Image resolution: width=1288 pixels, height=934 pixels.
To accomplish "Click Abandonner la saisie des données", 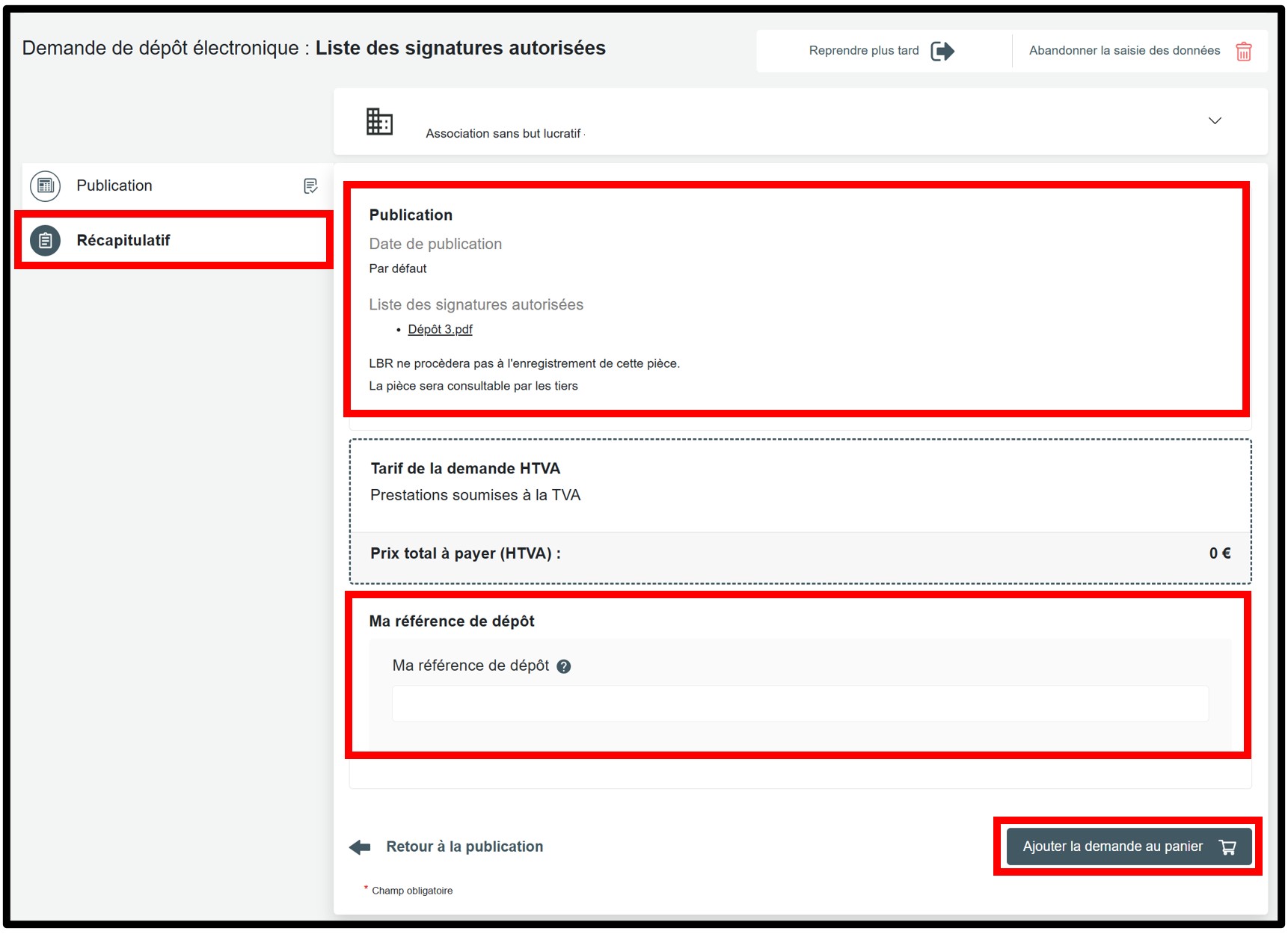I will pyautogui.click(x=1124, y=51).
